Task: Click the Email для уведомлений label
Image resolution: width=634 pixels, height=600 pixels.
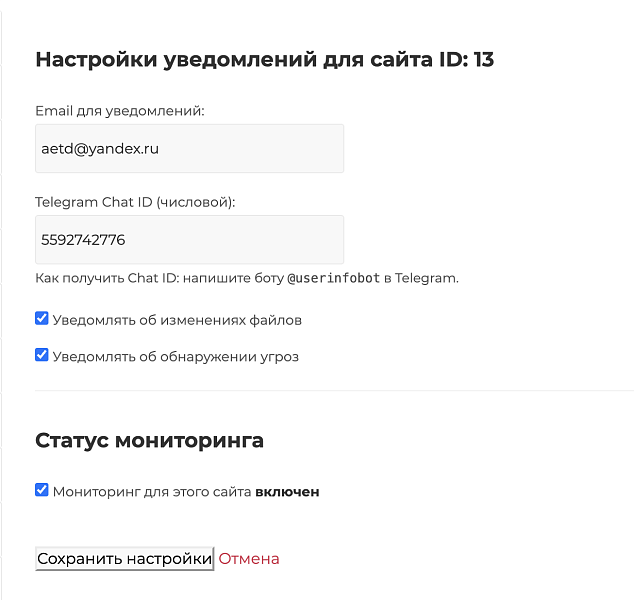Action: [x=120, y=111]
